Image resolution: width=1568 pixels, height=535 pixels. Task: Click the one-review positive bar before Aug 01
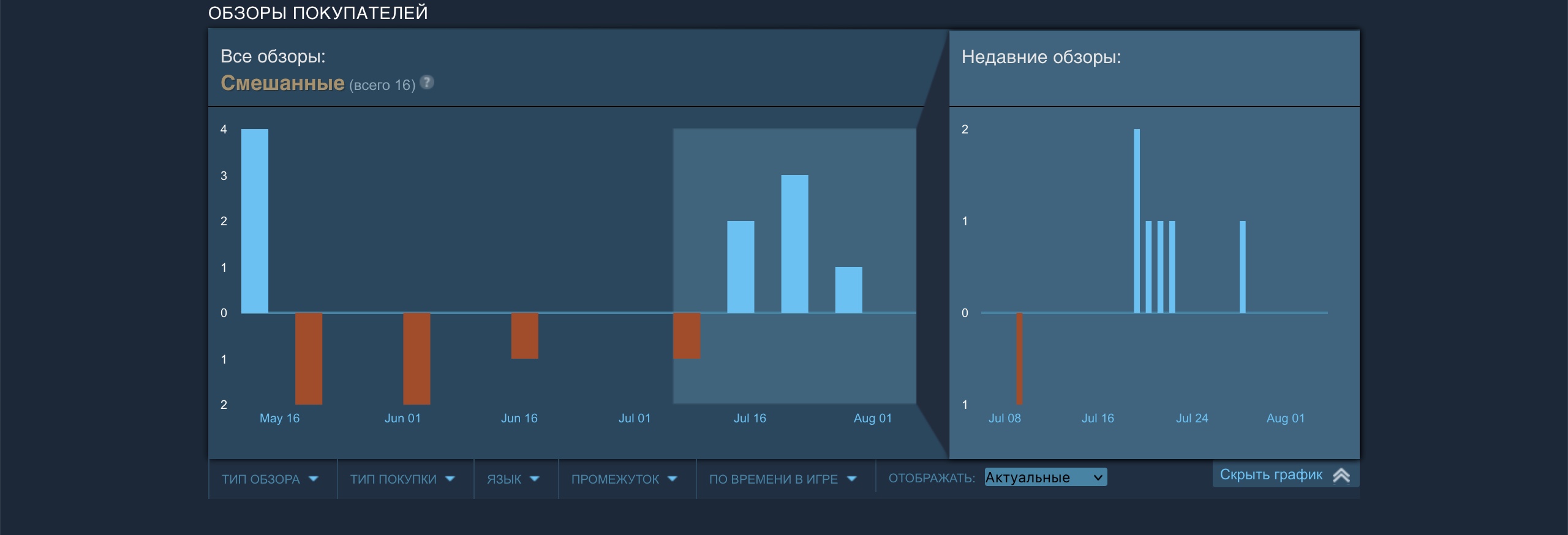tap(849, 290)
